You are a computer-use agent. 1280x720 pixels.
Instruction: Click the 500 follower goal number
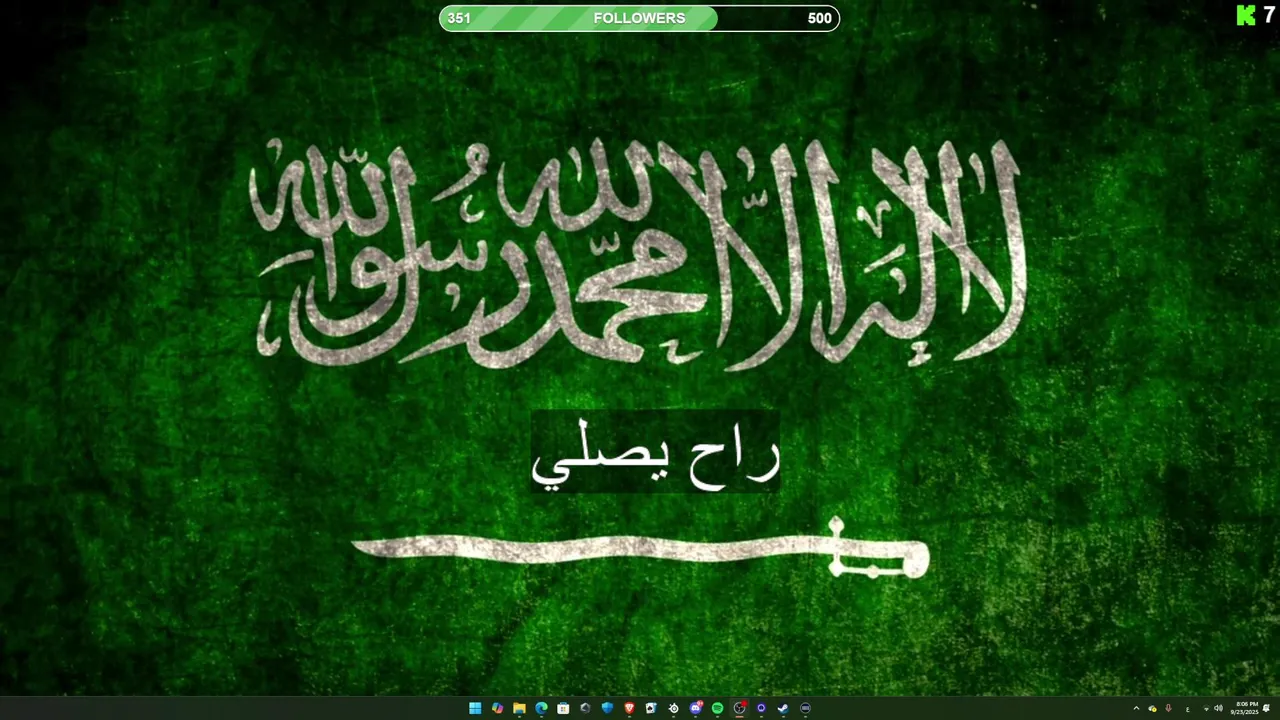pos(820,18)
